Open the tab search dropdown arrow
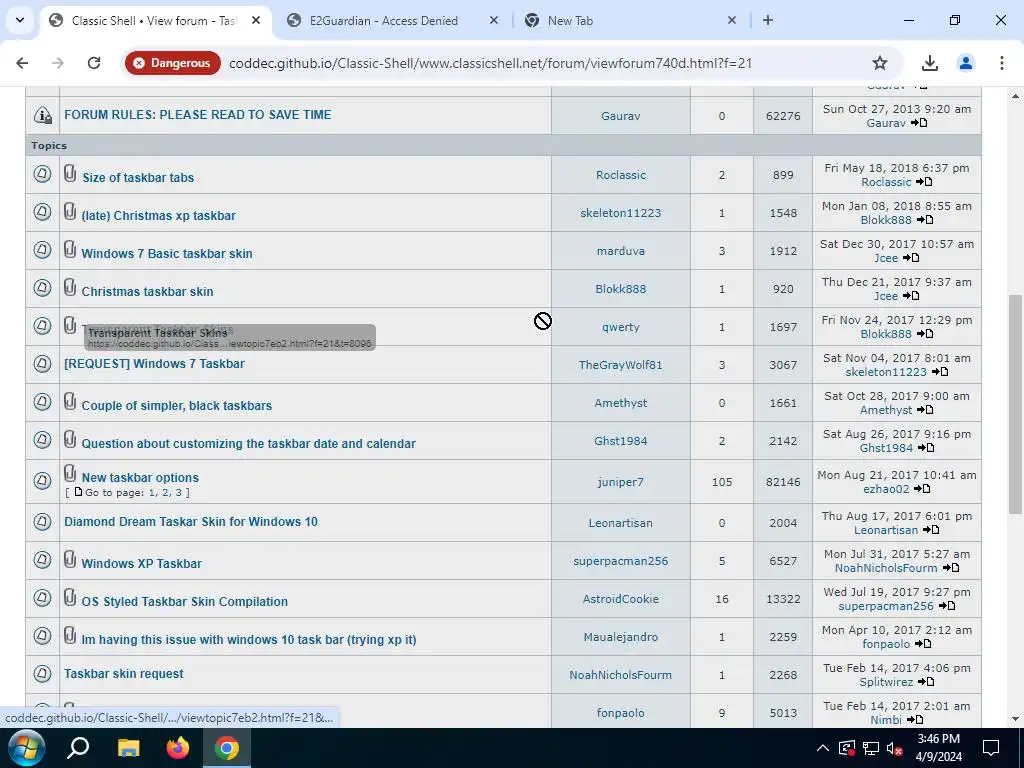 [20, 20]
